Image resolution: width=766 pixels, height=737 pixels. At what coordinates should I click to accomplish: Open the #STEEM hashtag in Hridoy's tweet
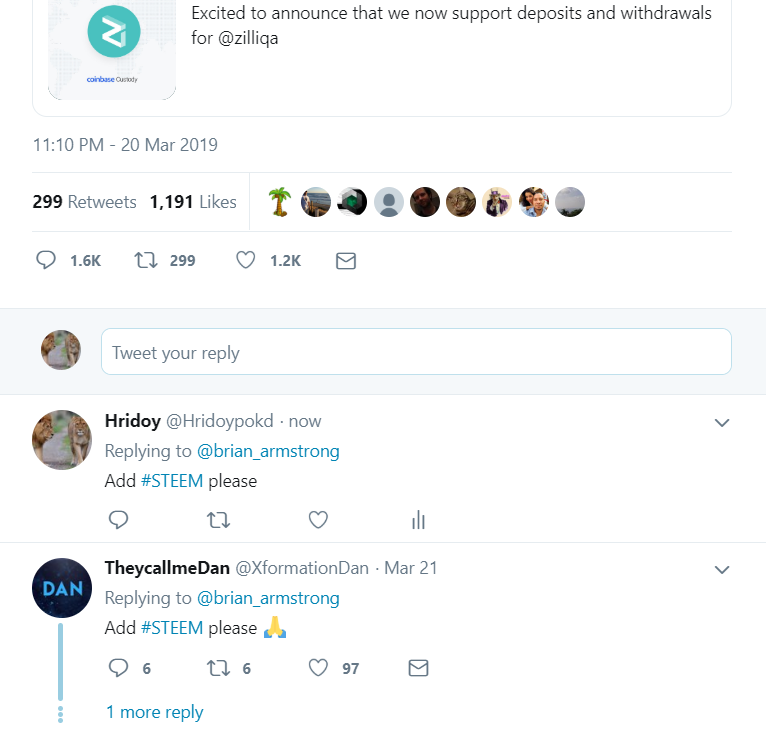tap(172, 481)
